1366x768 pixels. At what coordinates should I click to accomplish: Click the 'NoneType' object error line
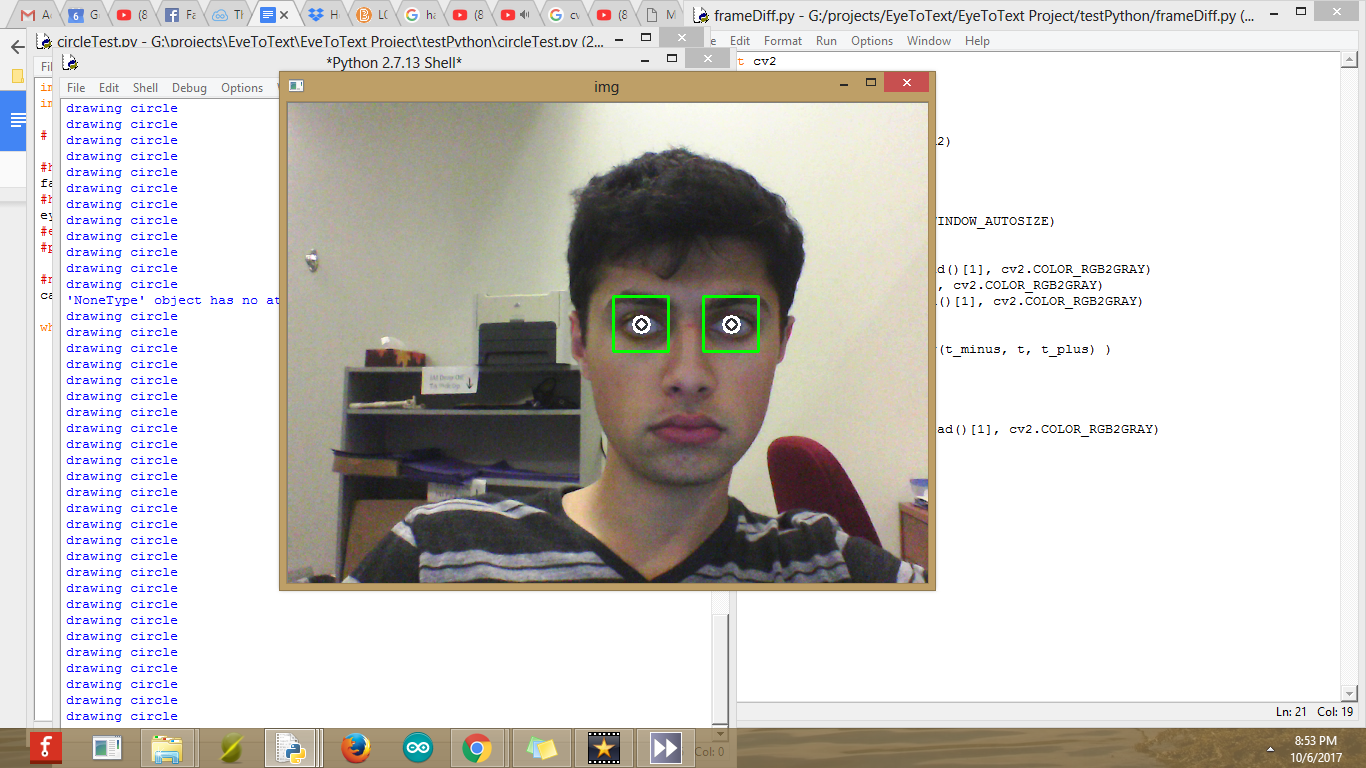tap(173, 300)
